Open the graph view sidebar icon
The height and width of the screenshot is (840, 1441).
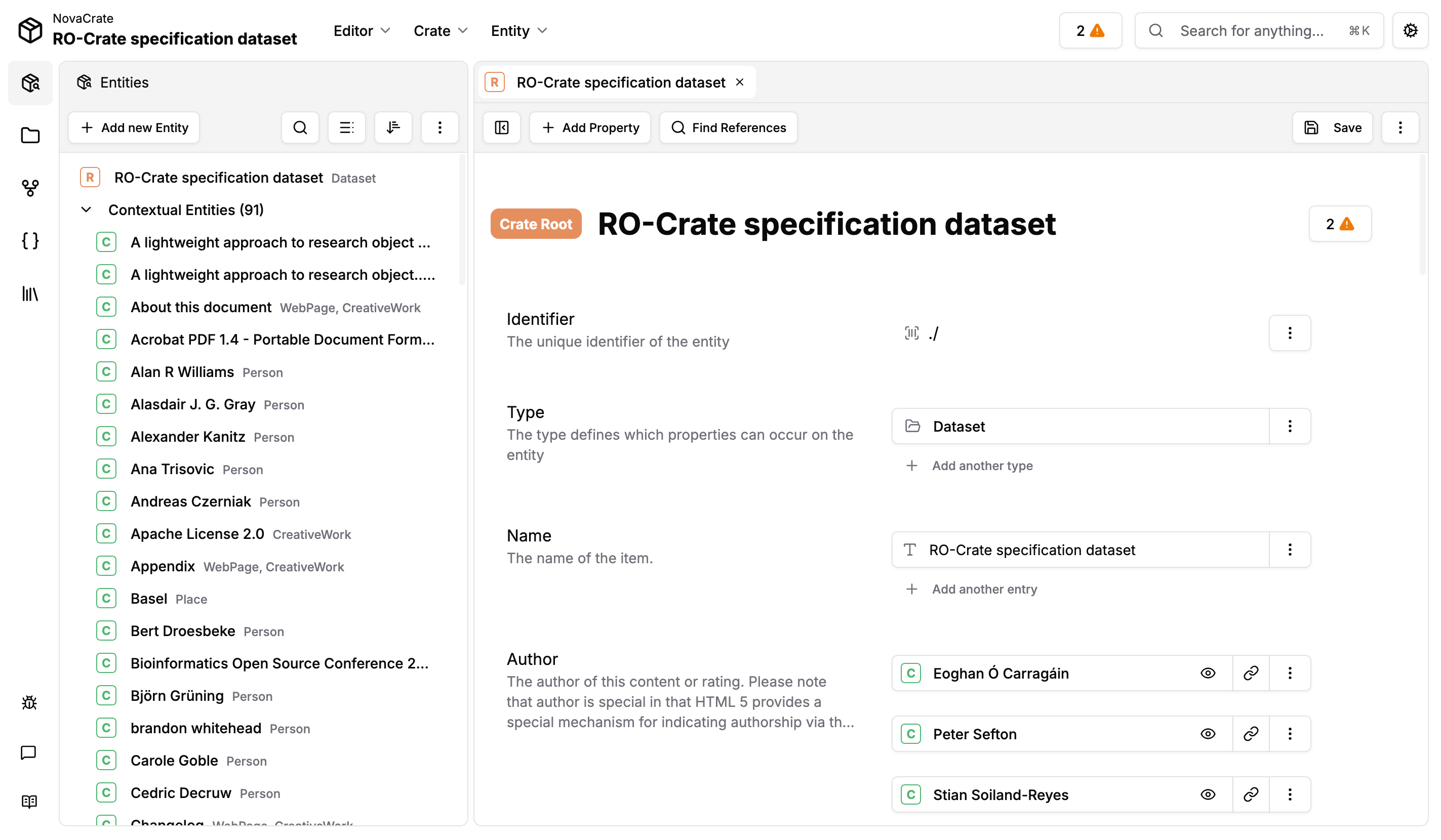click(30, 188)
